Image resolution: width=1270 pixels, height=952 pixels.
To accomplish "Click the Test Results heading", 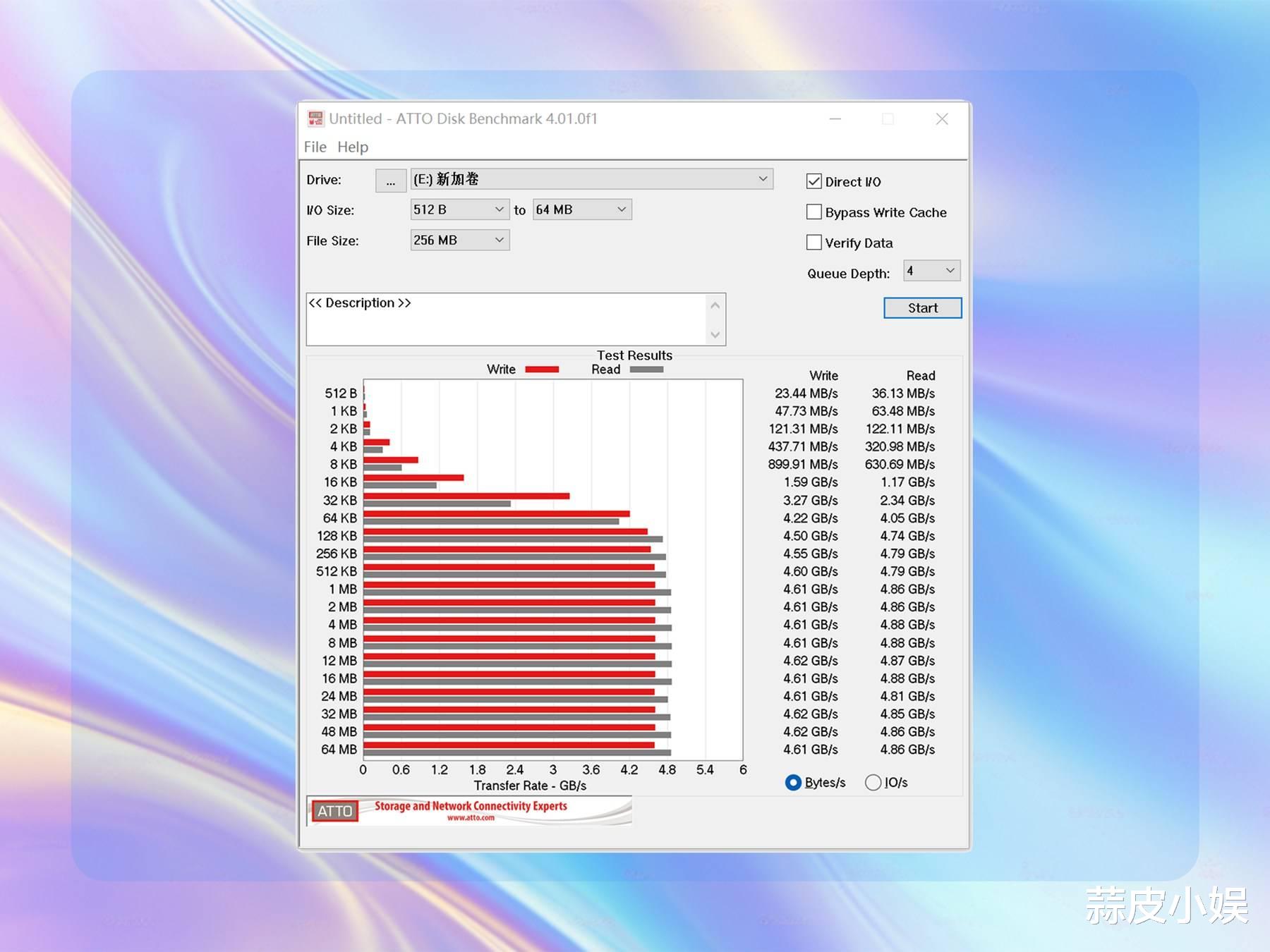I will (634, 355).
